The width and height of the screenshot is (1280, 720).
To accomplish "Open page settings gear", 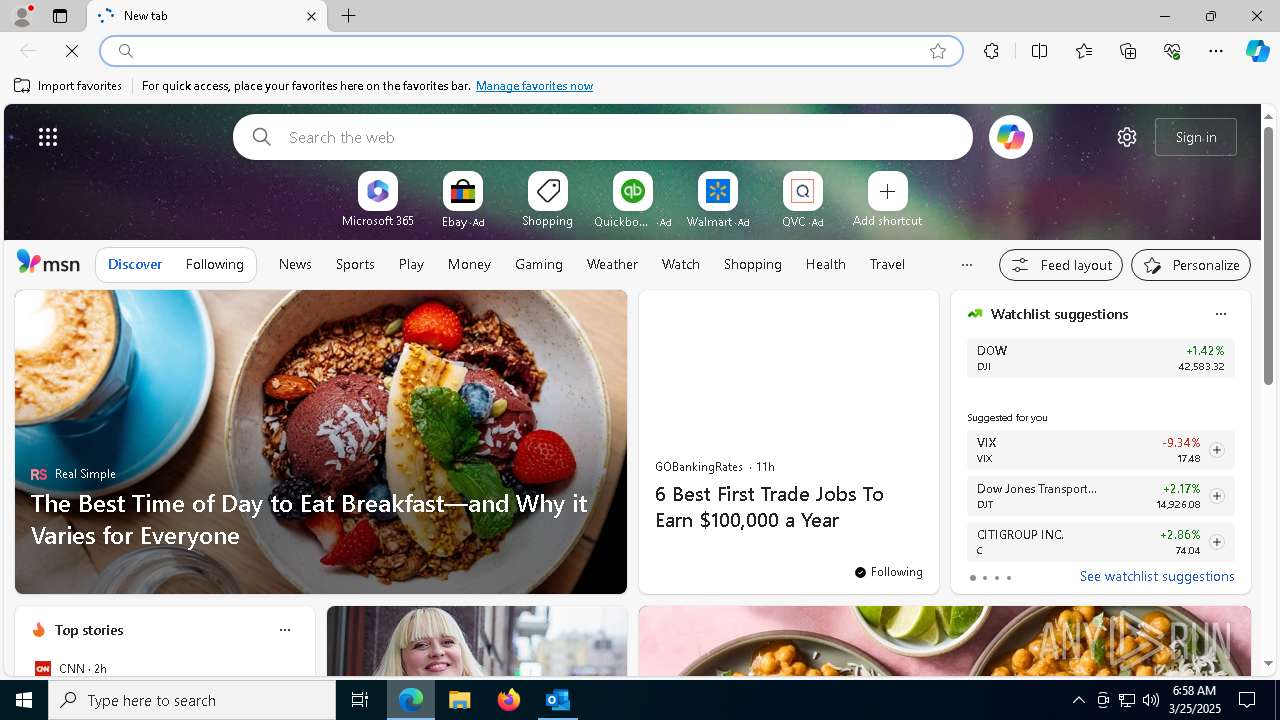I will pyautogui.click(x=1127, y=137).
